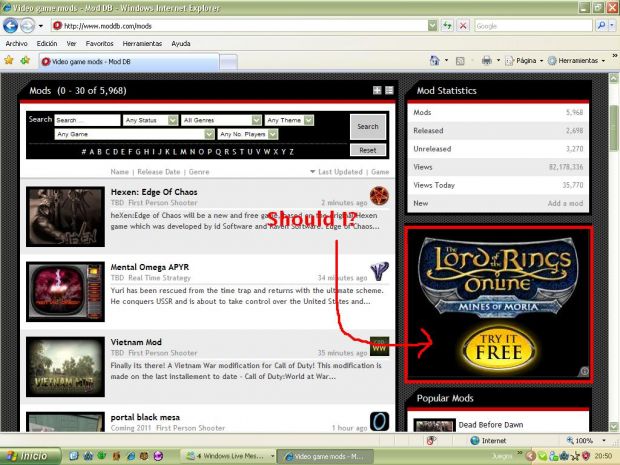Sort mods by Game

[x=380, y=172]
